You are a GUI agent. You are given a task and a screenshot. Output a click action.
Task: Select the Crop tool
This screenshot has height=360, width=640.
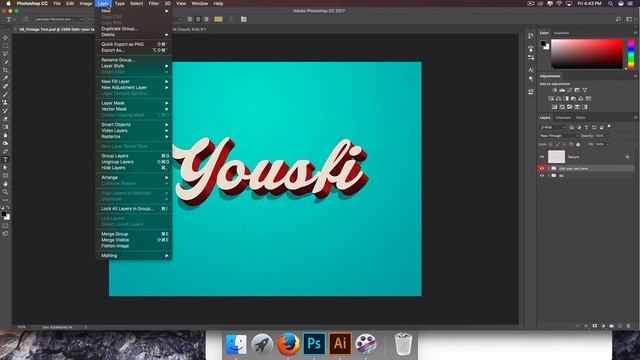pos(5,70)
